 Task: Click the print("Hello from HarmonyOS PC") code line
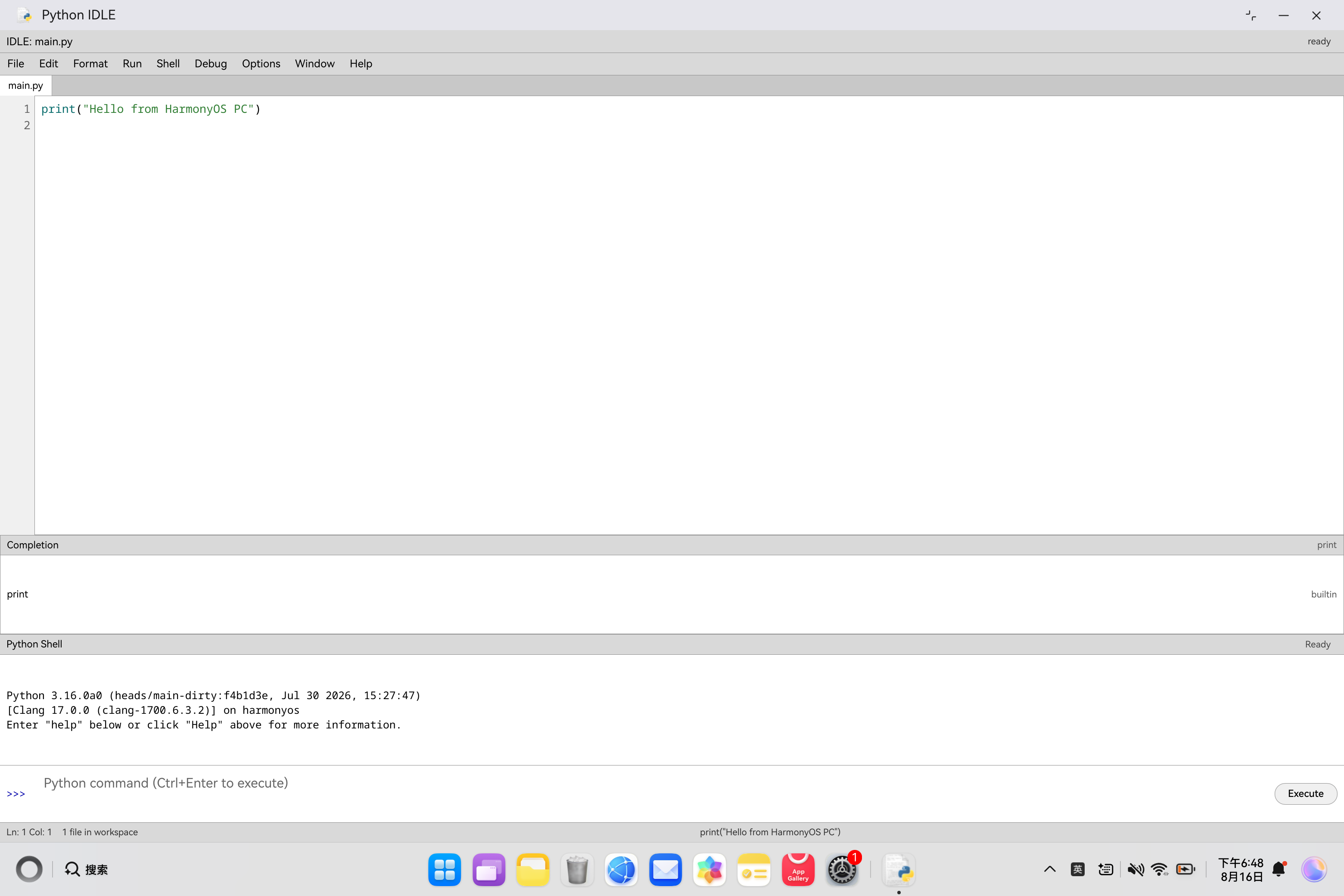coord(151,109)
